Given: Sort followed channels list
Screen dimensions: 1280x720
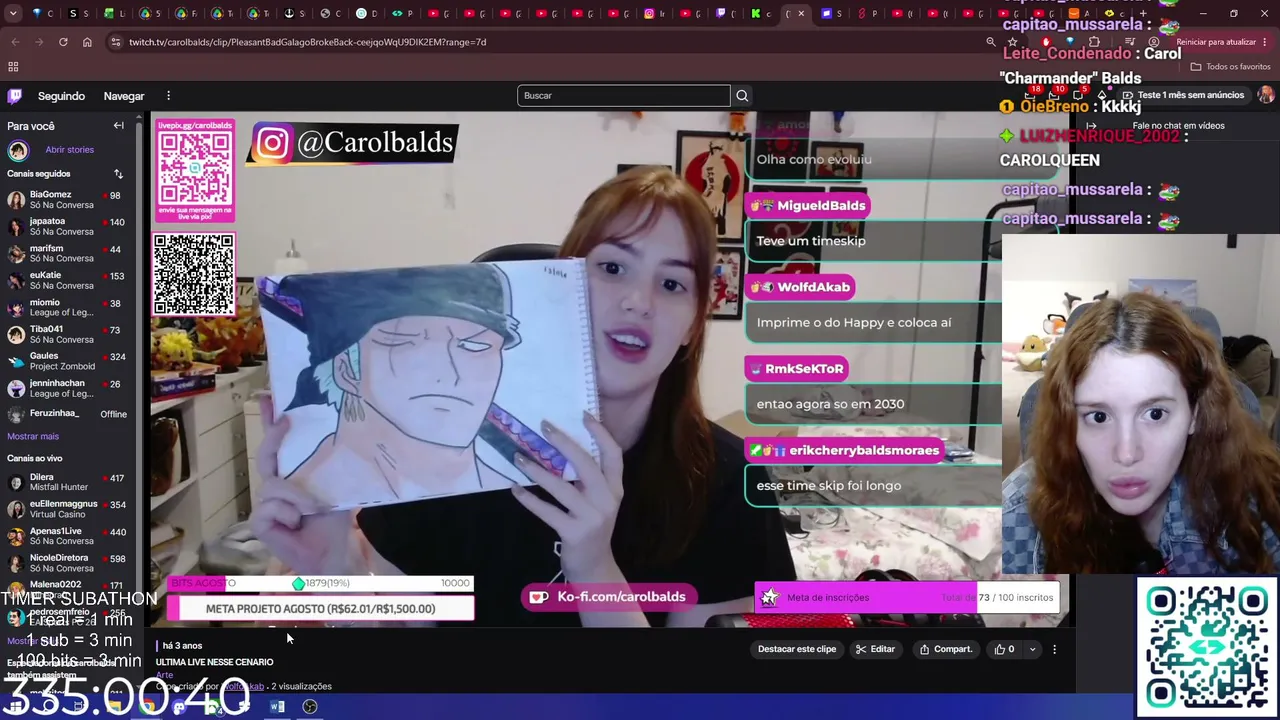Looking at the screenshot, I should click(x=118, y=174).
